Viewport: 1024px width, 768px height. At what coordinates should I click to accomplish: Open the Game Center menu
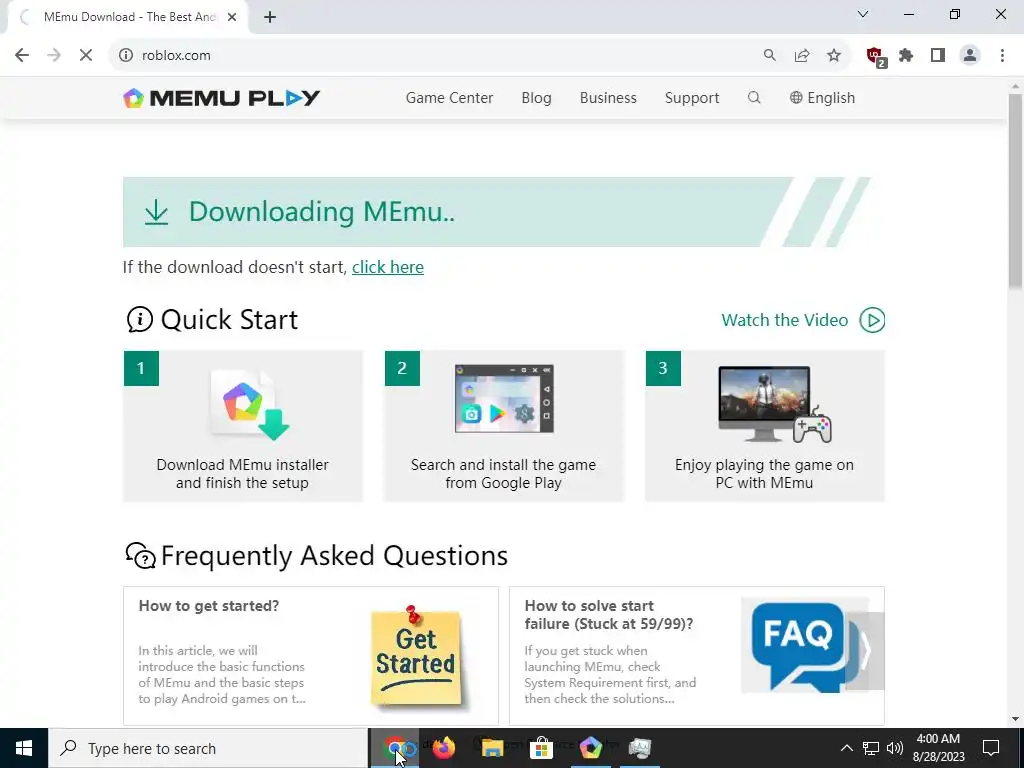(449, 98)
